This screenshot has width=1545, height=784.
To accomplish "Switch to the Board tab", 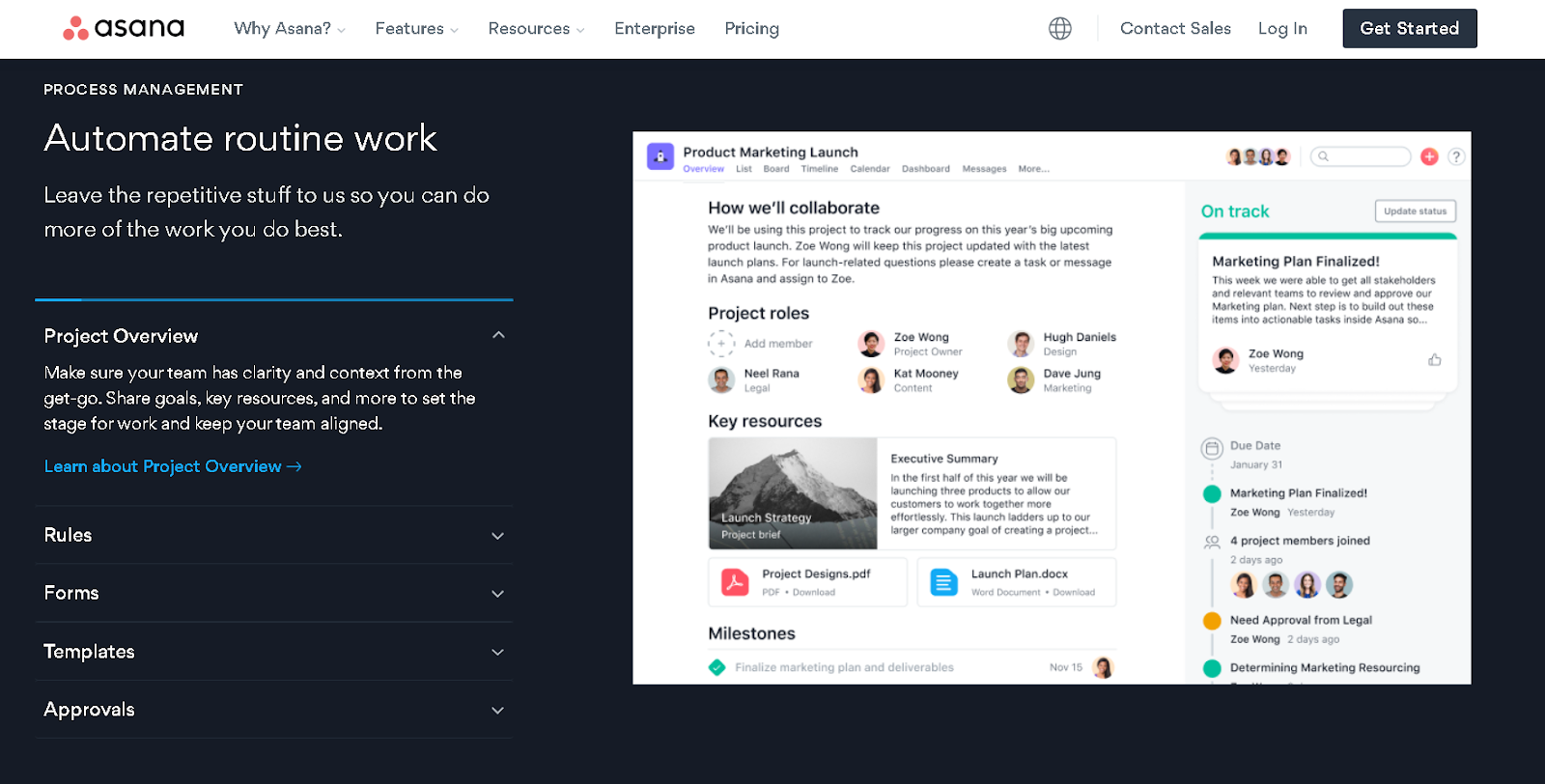I will [x=776, y=169].
